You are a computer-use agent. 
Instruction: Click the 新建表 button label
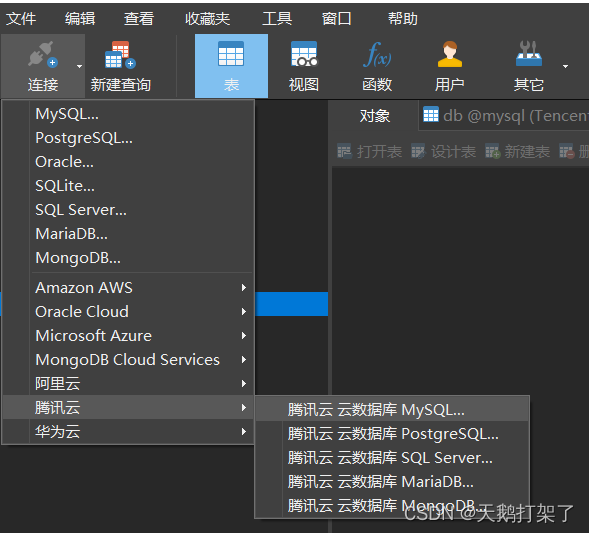(527, 152)
